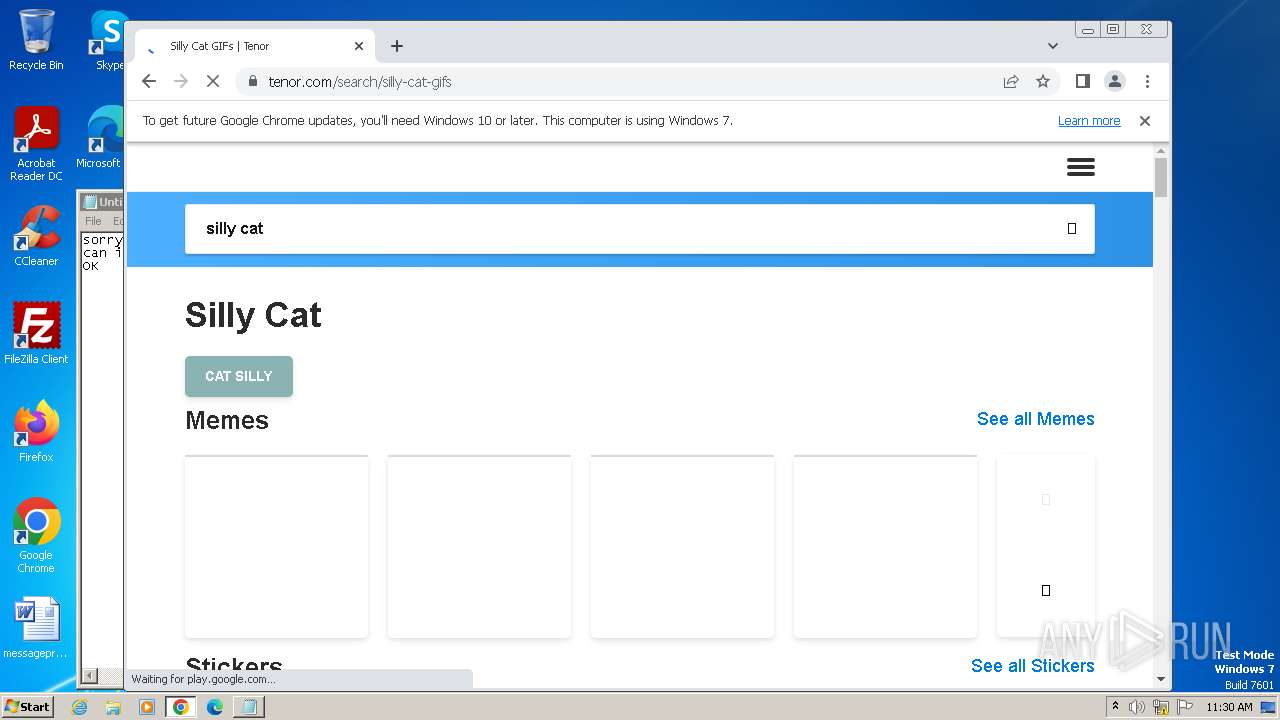Close the Silly Cat GIFs tab
This screenshot has height=720, width=1280.
[359, 46]
